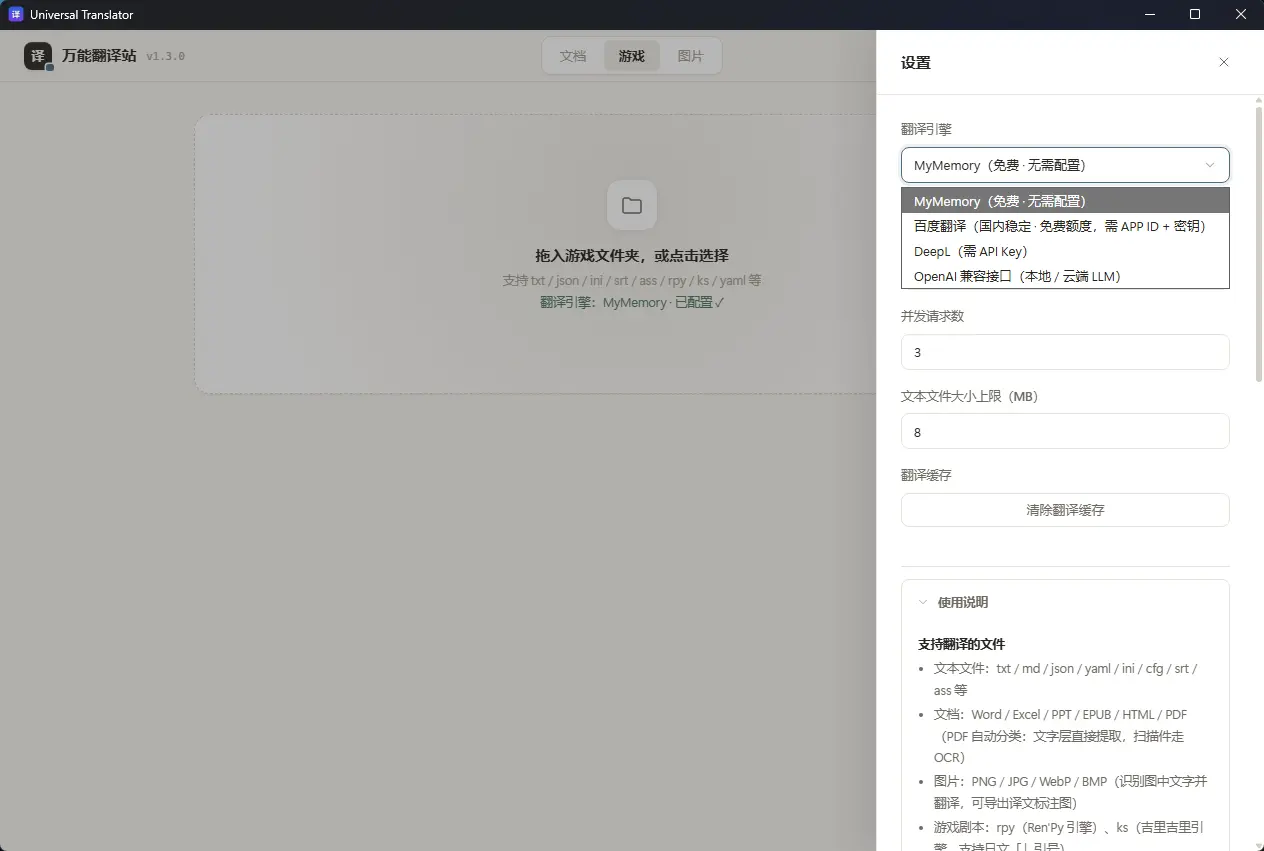Click the 清除翻译缓存 button
Screen dimensions: 1264x851
(1065, 510)
